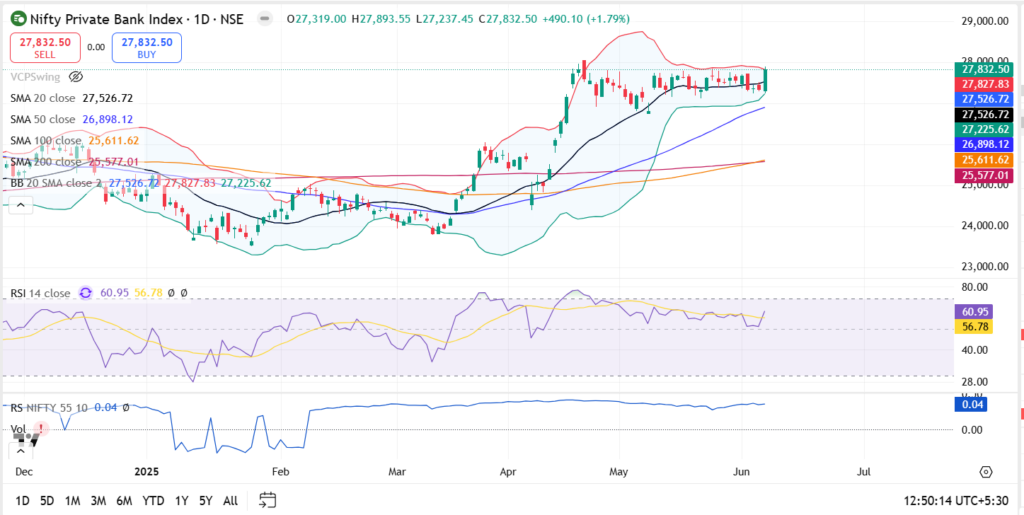Select the 3M time range
The width and height of the screenshot is (1024, 515).
(x=99, y=501)
